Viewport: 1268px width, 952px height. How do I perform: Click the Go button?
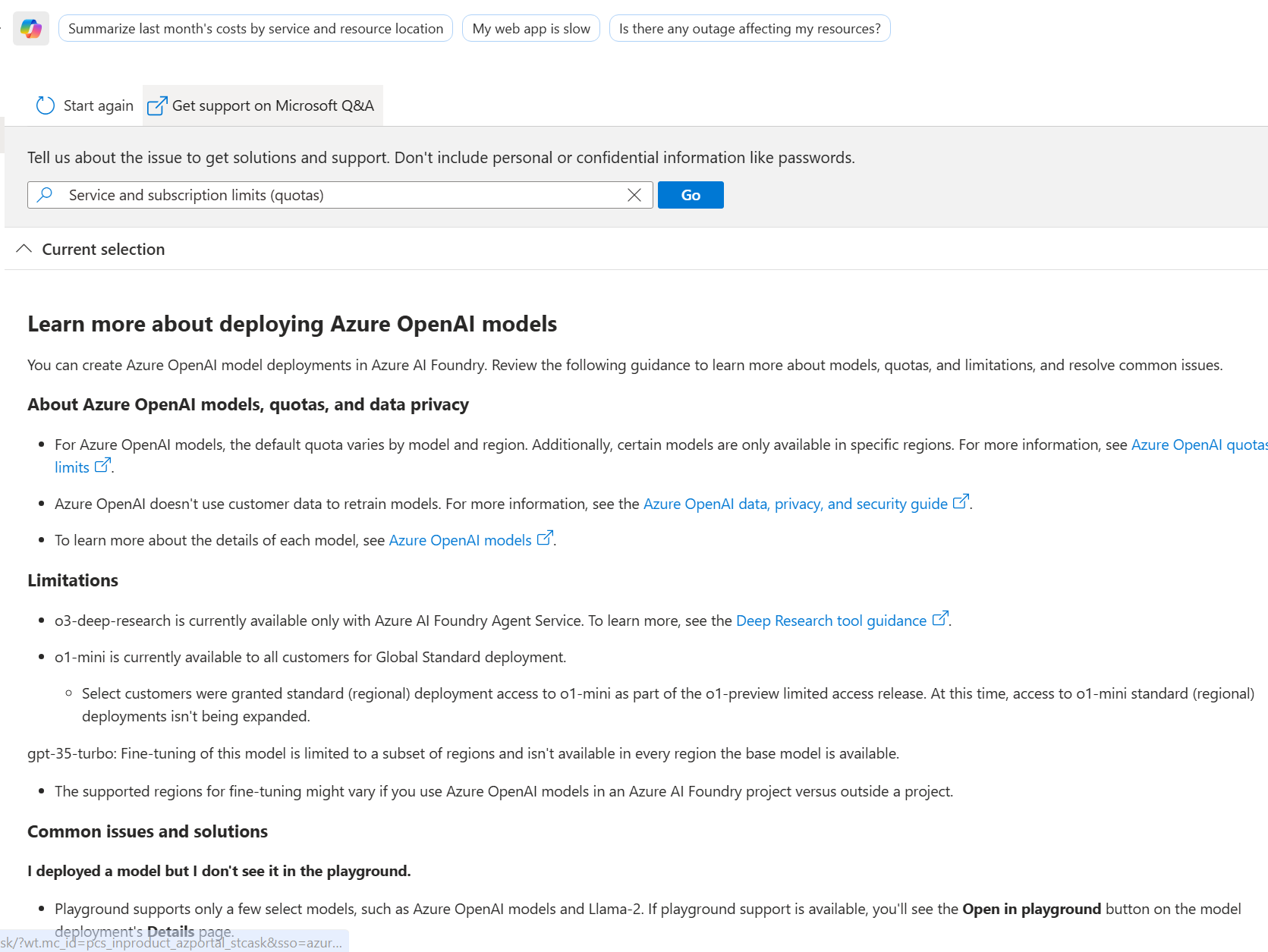pos(691,195)
